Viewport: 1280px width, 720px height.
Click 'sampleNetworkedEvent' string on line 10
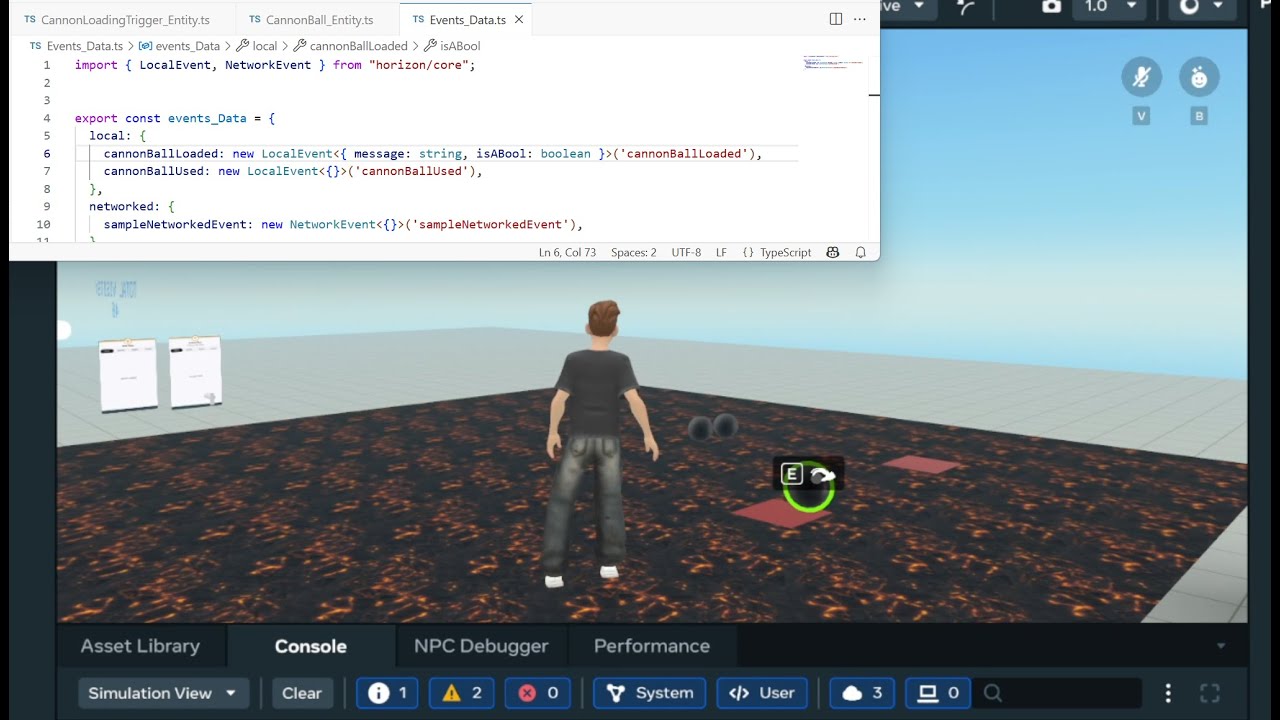pyautogui.click(x=489, y=224)
